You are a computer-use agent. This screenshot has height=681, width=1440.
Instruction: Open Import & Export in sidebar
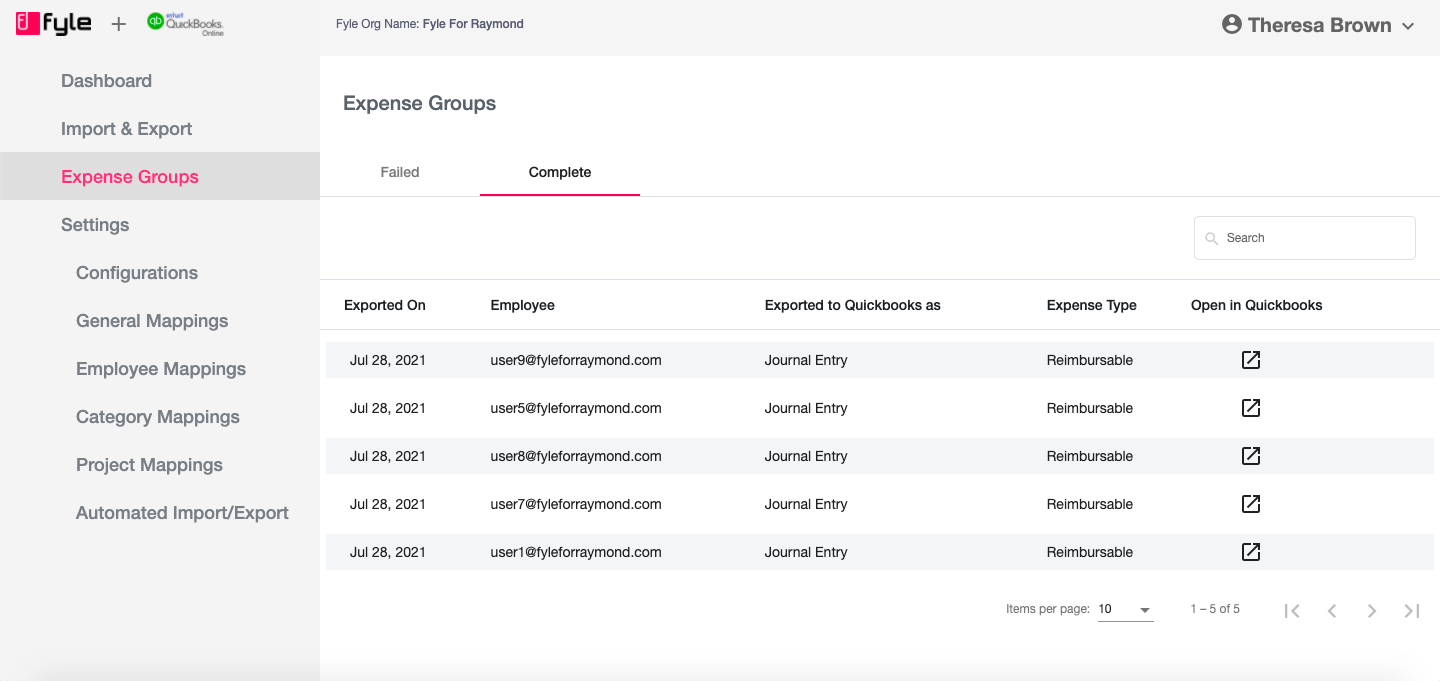[x=127, y=129]
